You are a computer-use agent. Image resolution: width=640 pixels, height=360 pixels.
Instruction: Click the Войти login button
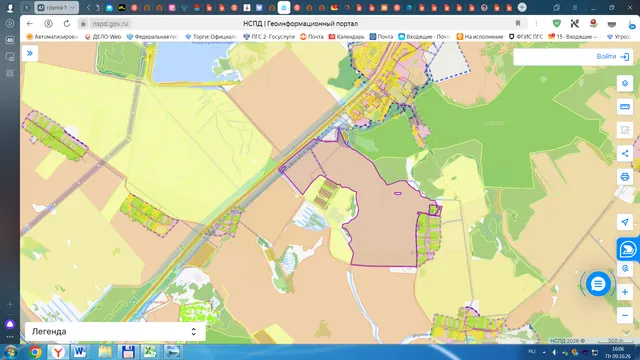[613, 57]
